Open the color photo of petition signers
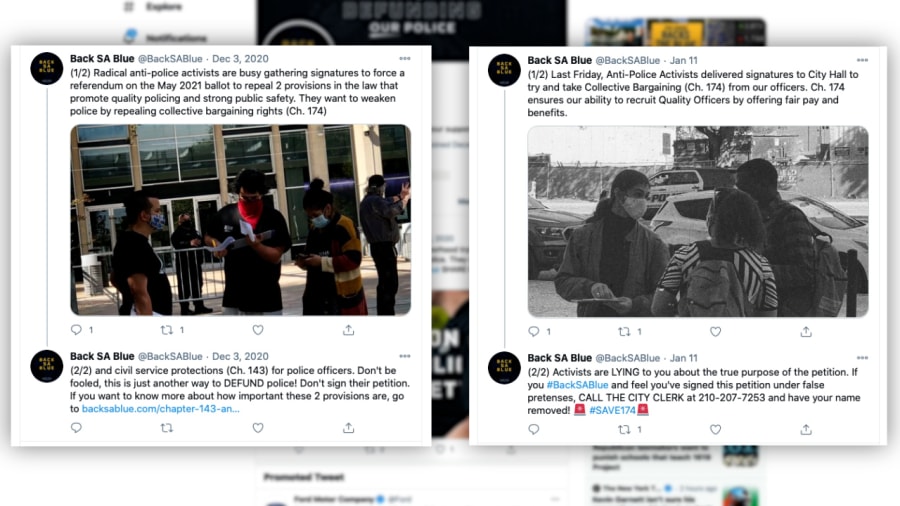 click(240, 220)
